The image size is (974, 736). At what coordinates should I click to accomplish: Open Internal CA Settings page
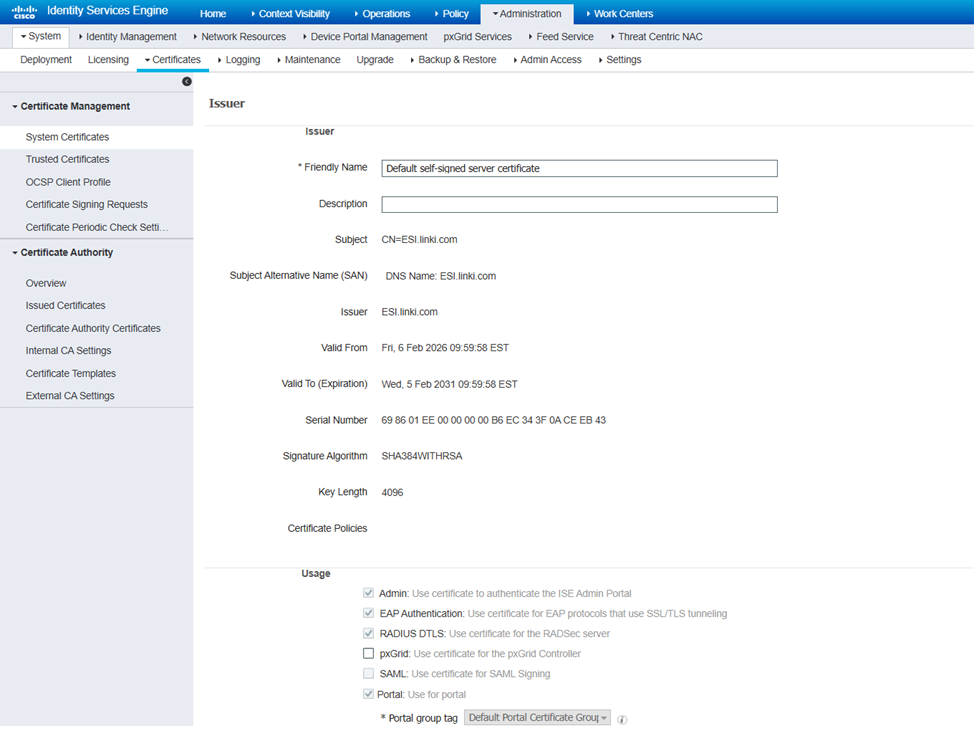pos(68,350)
